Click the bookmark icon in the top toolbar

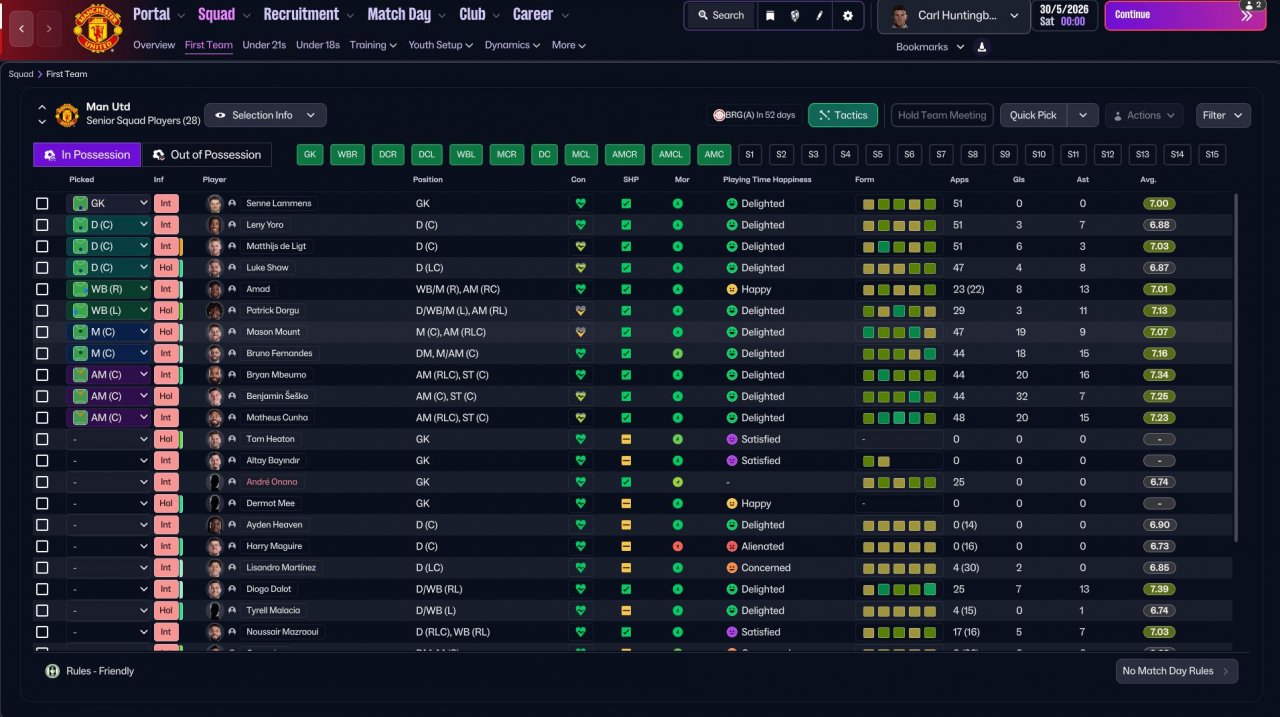point(769,15)
